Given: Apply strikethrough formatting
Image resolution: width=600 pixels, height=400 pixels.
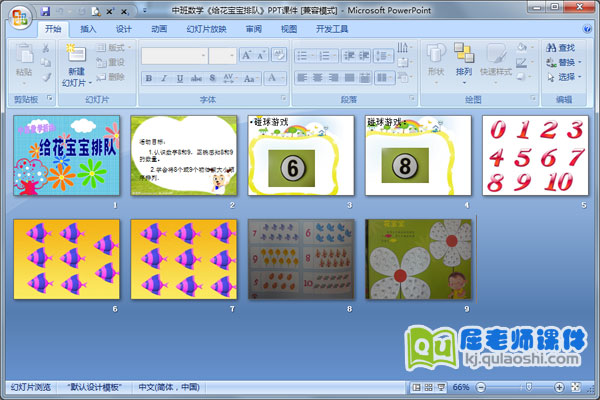Looking at the screenshot, I should 196,78.
